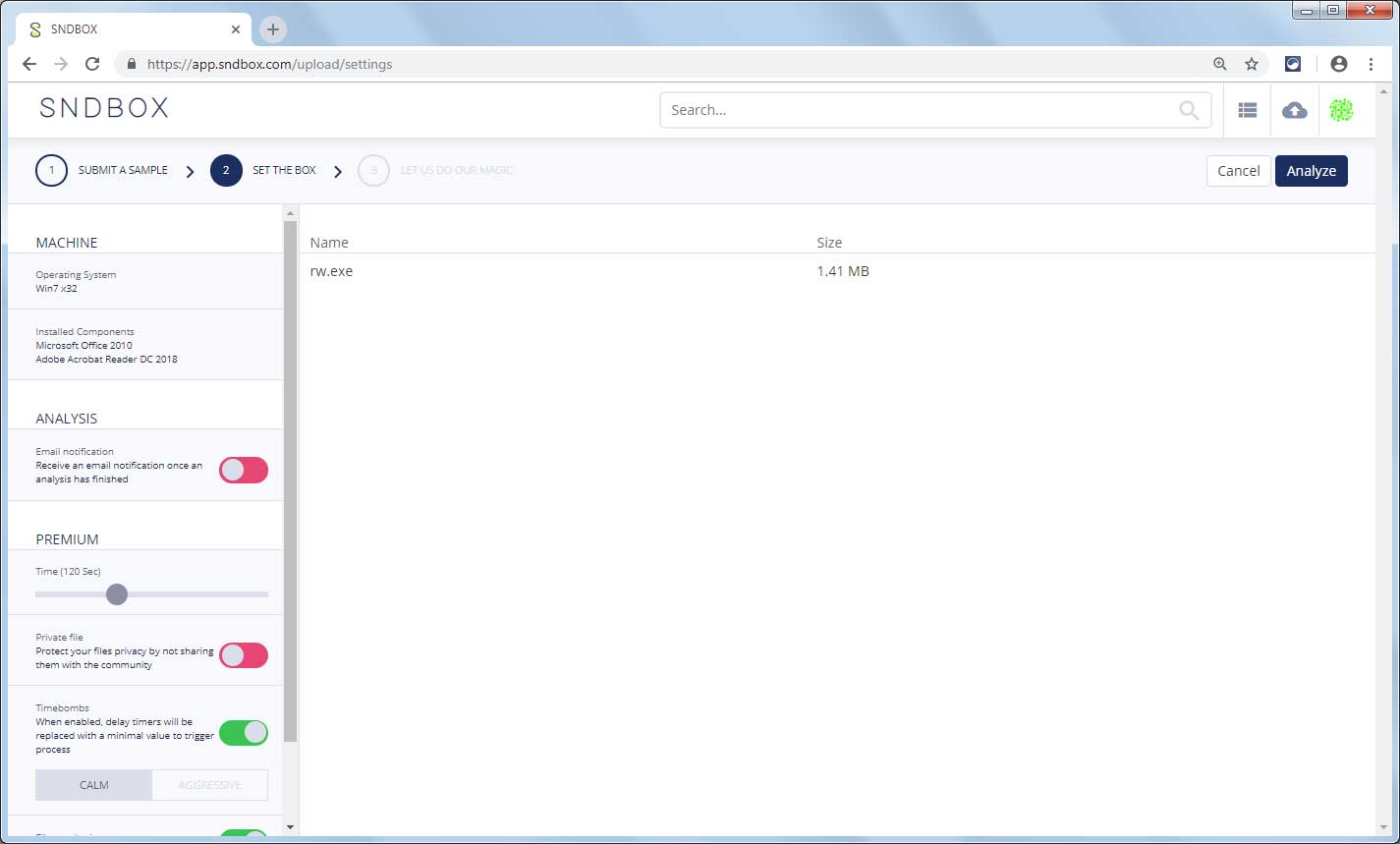
Task: Click the SNDBOX logo
Action: (104, 108)
